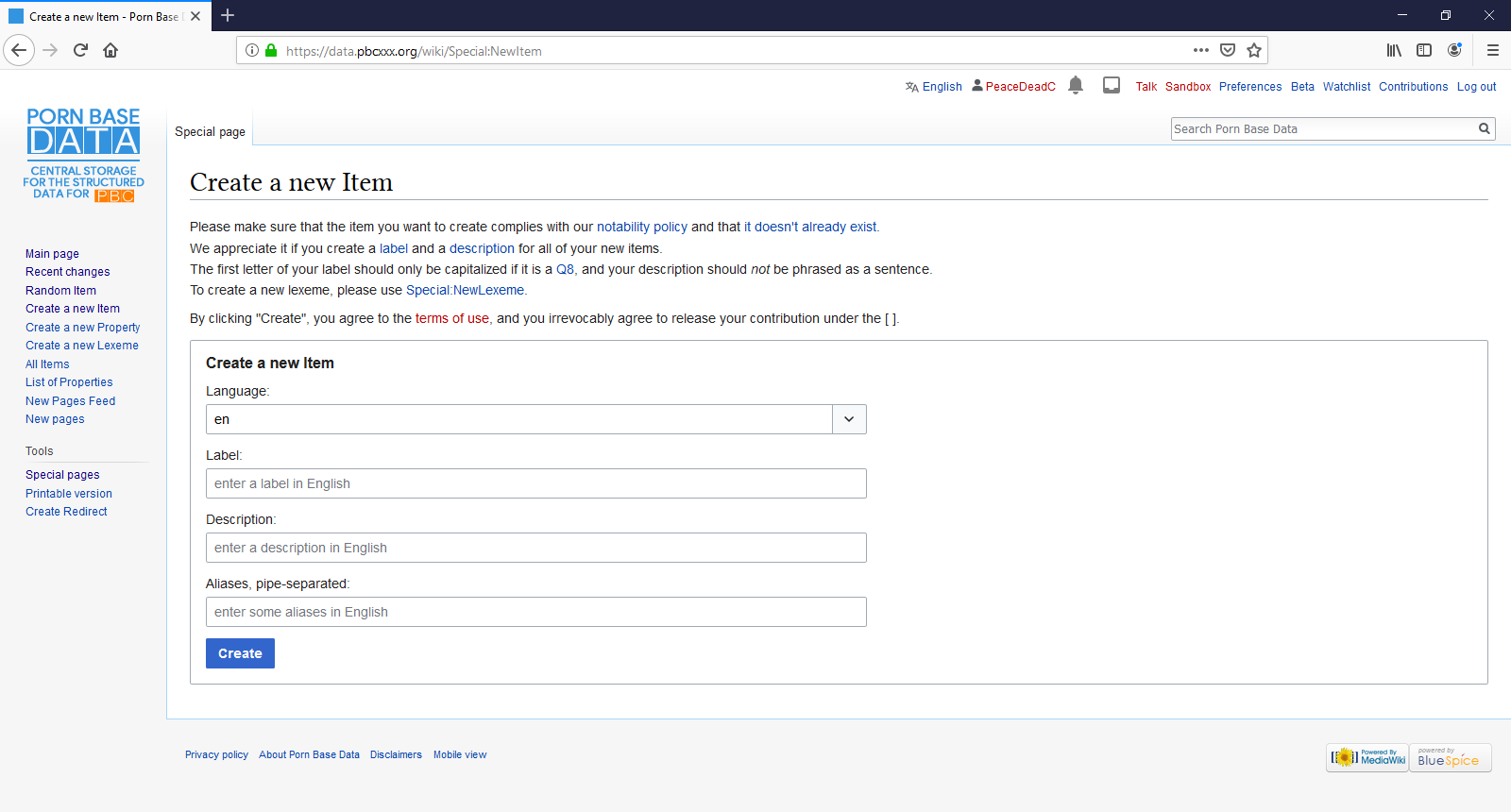The width and height of the screenshot is (1511, 812).
Task: Reload the page with the refresh icon
Action: [80, 51]
